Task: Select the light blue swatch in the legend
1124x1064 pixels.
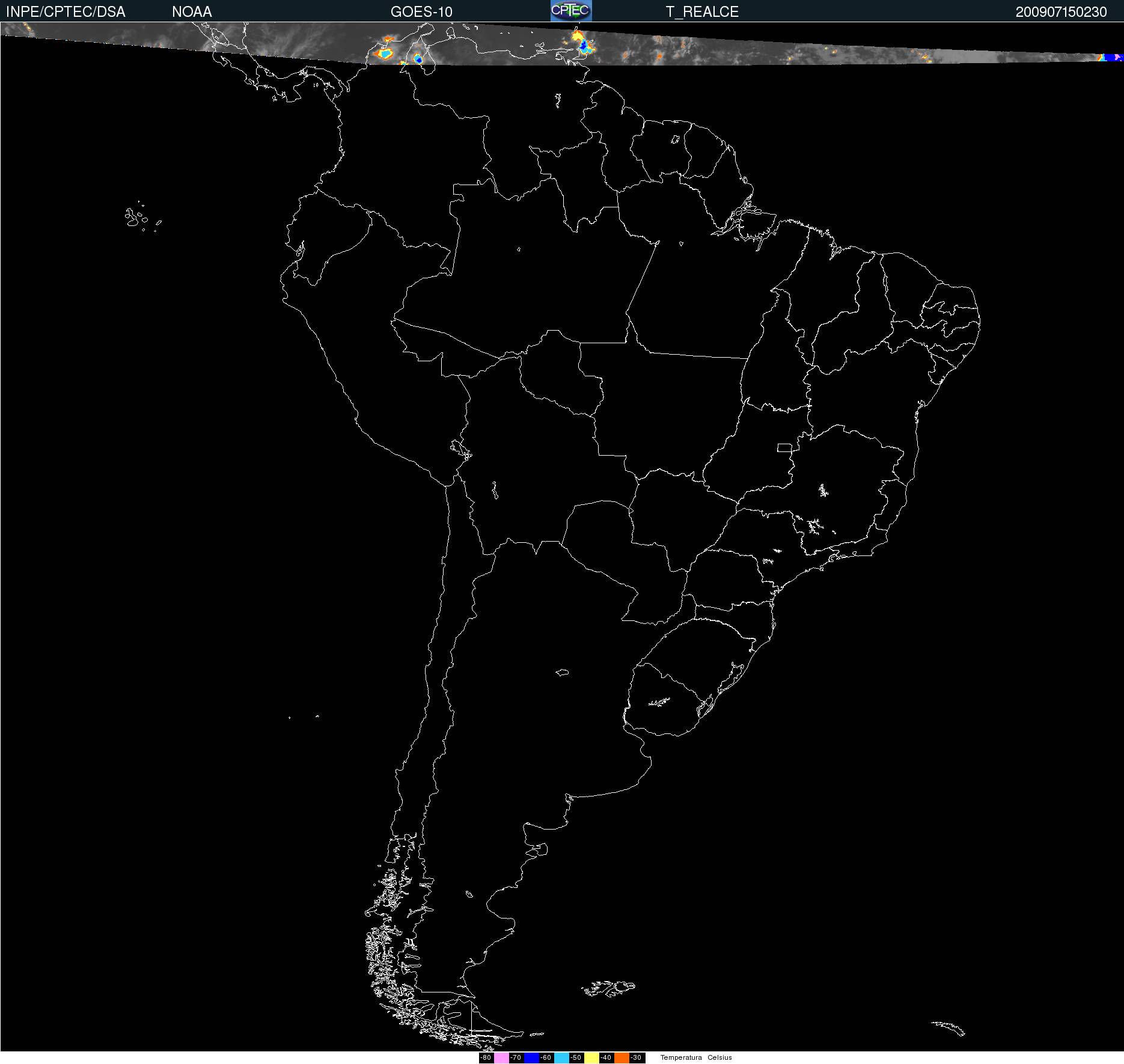Action: (561, 1057)
